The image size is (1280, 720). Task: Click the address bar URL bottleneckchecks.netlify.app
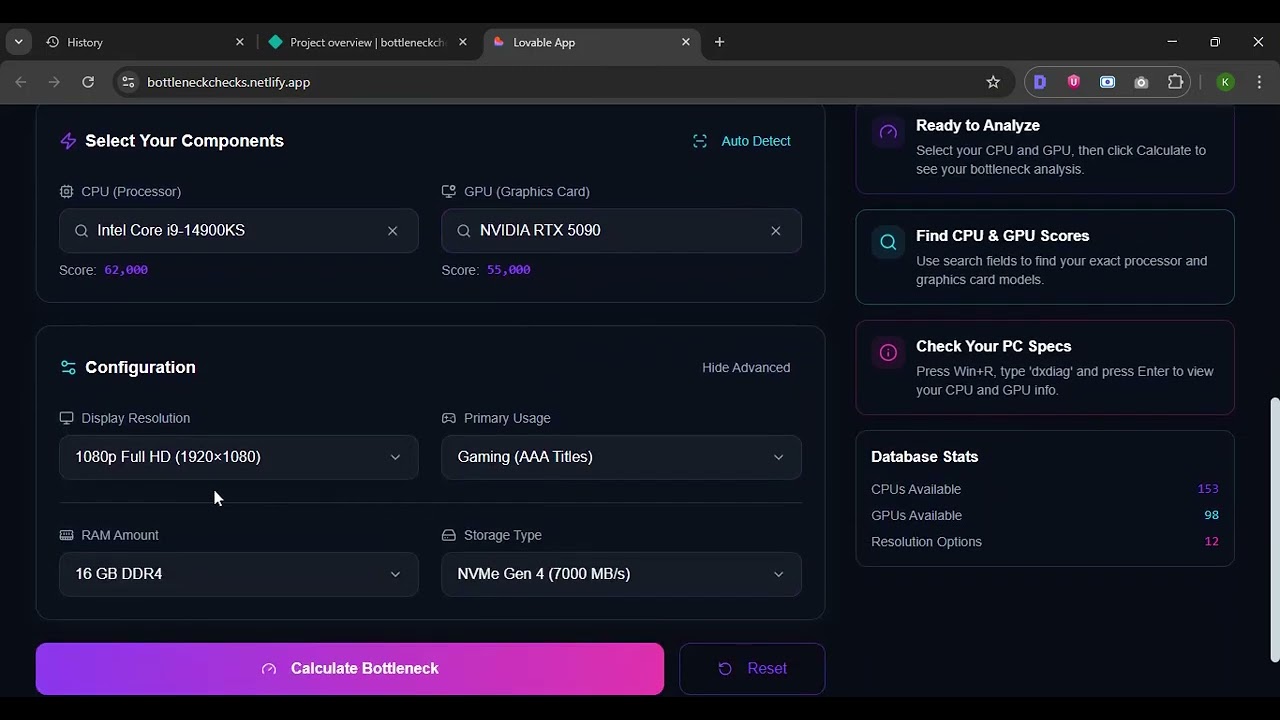tap(228, 82)
